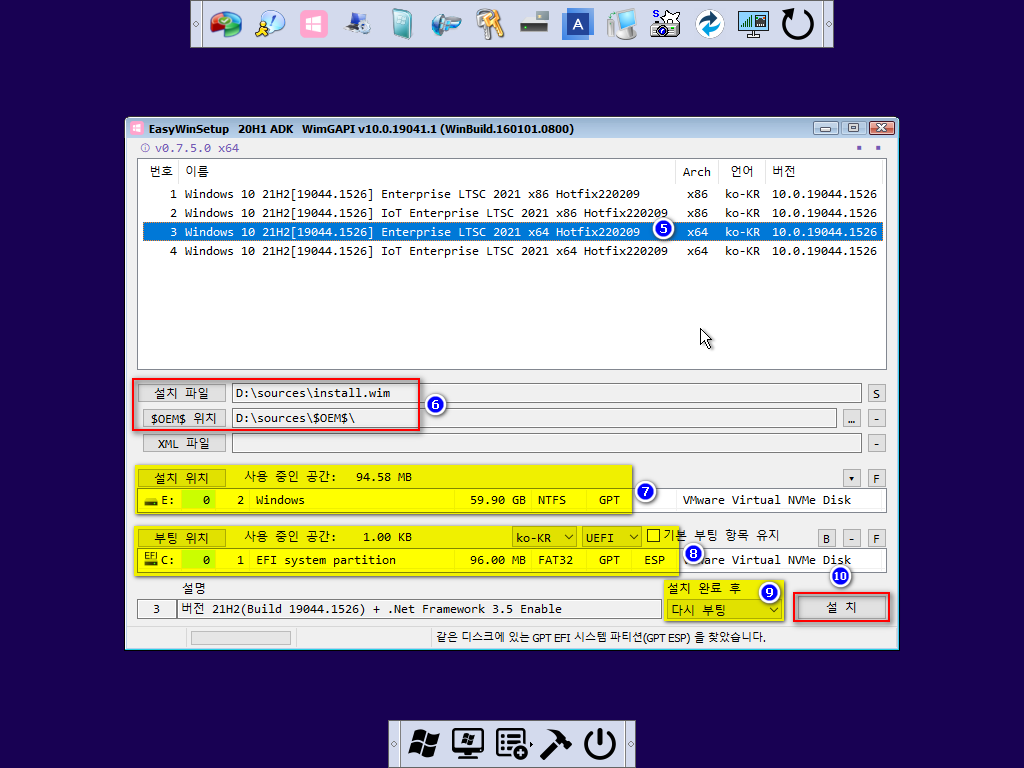Sort by the 이름 column header

pos(426,171)
